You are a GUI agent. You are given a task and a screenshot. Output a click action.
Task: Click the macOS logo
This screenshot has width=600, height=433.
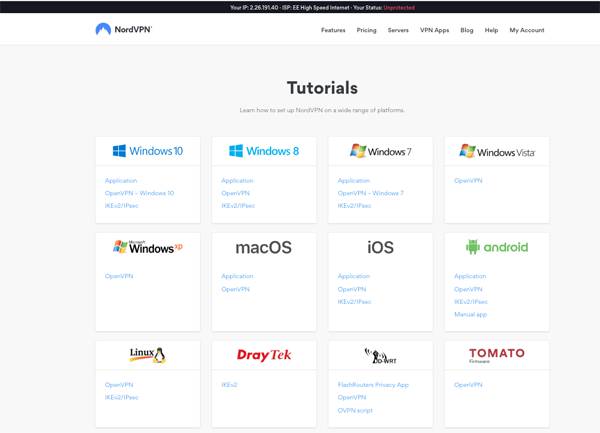264,247
